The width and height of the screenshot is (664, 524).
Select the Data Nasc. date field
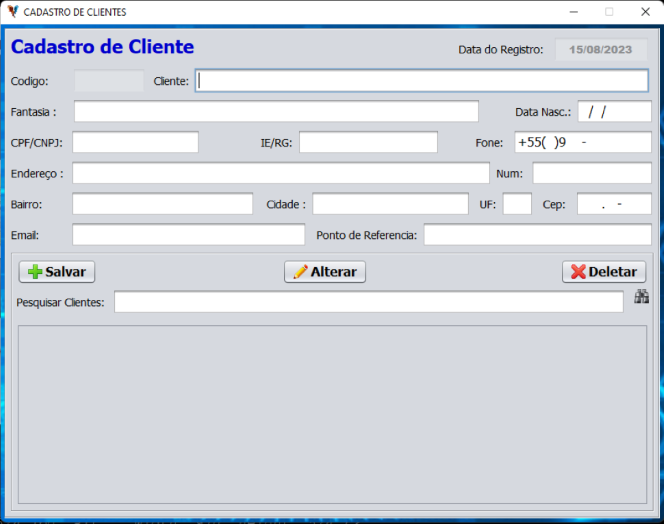(x=614, y=112)
